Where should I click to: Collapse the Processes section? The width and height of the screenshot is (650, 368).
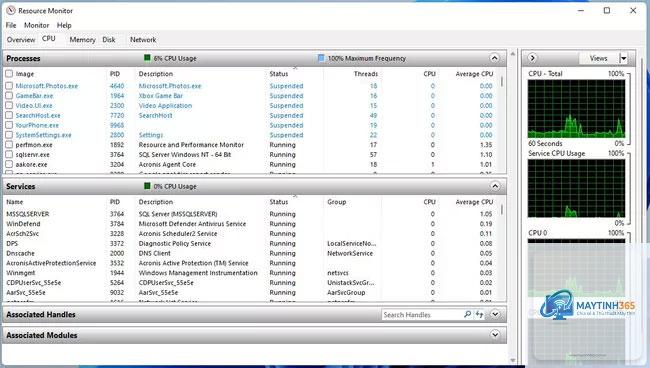(x=495, y=58)
